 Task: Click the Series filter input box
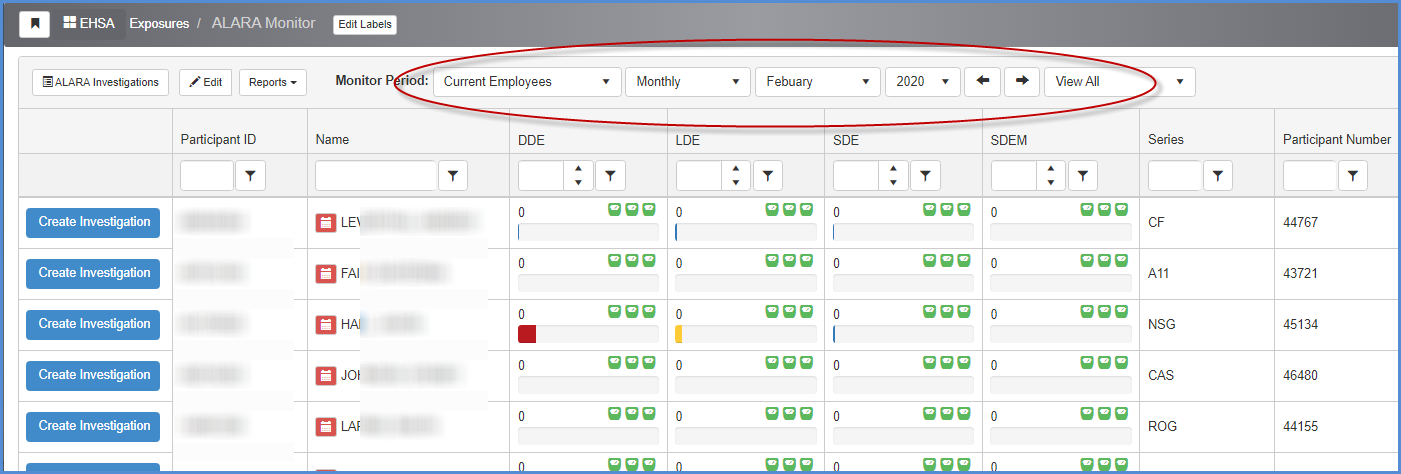click(1175, 176)
